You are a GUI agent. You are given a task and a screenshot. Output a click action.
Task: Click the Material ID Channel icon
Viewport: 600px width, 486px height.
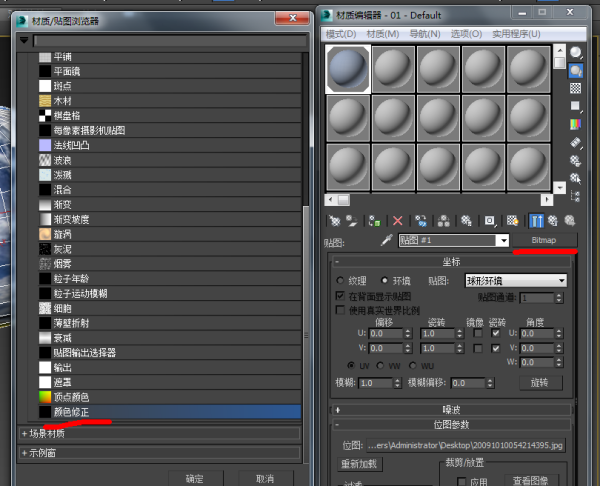pos(489,221)
